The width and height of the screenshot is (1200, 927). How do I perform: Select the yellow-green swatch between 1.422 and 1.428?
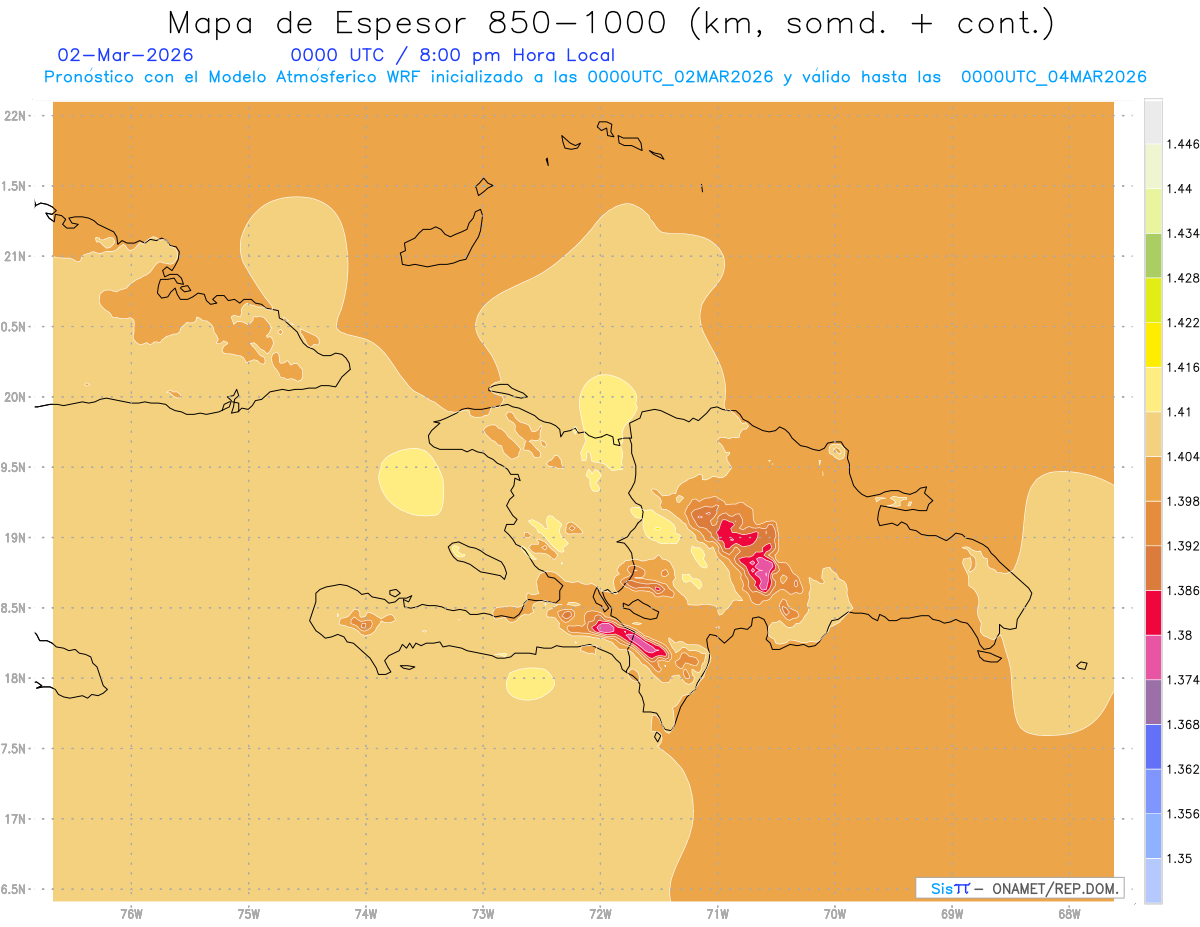click(x=1153, y=300)
